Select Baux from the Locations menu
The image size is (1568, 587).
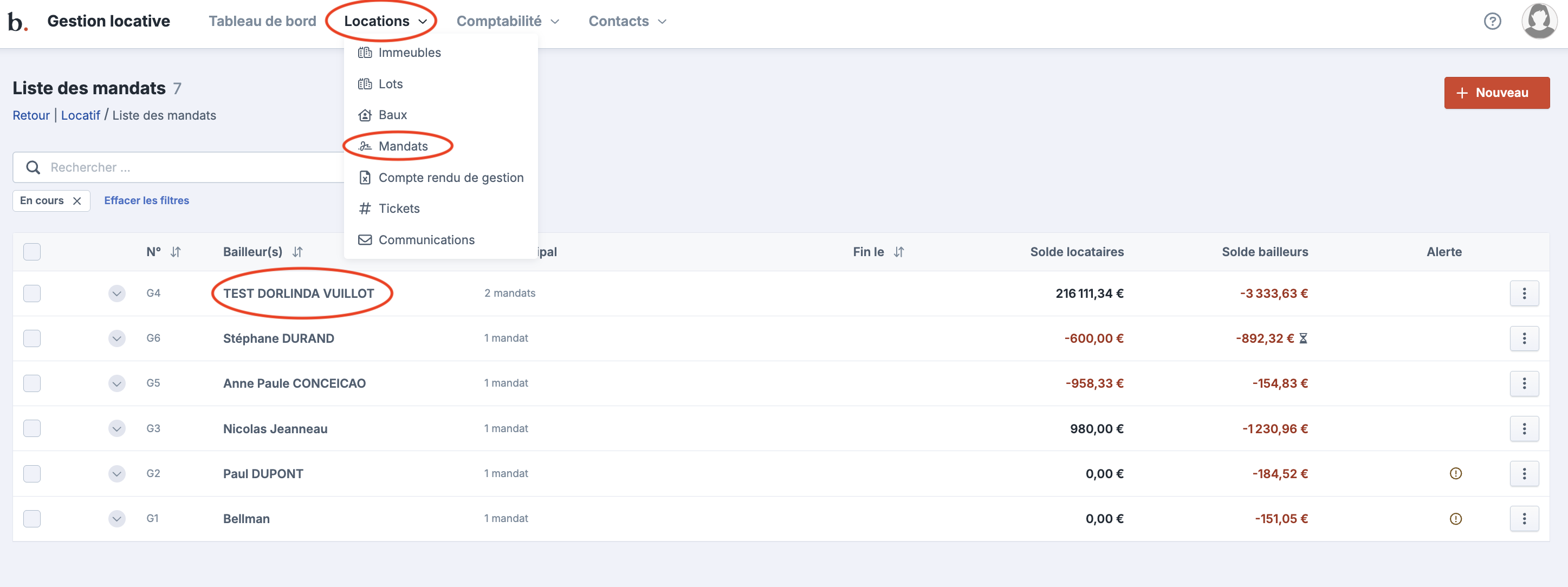tap(392, 115)
